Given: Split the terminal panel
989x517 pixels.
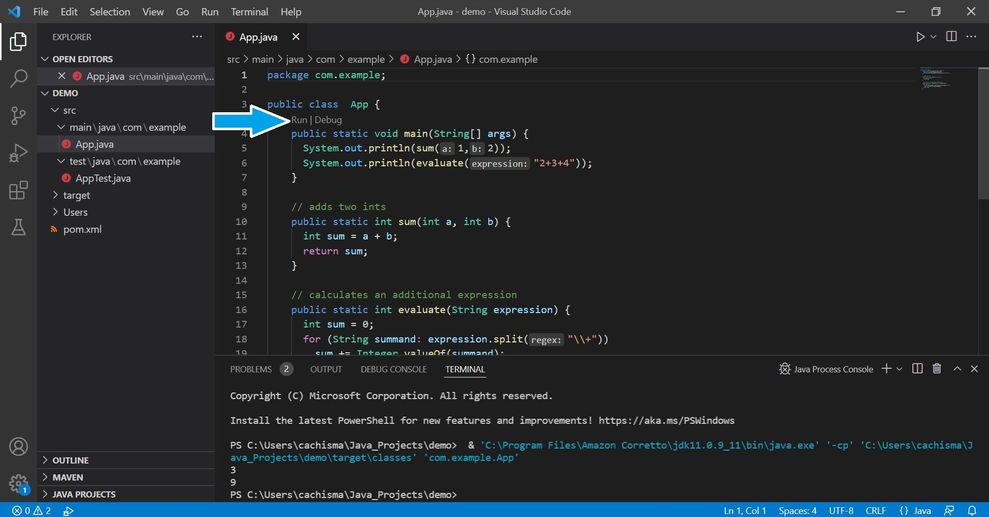Looking at the screenshot, I should coord(917,369).
